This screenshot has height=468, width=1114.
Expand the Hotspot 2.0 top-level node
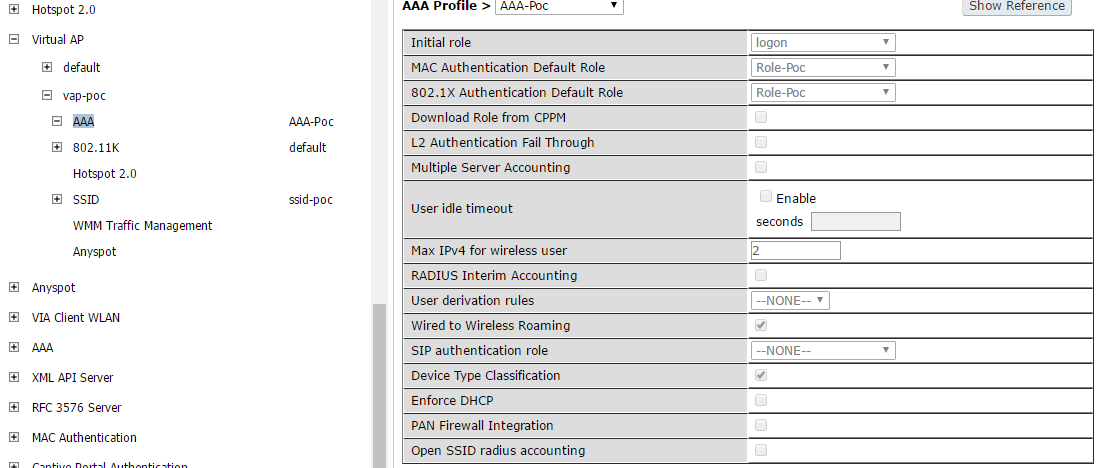13,10
